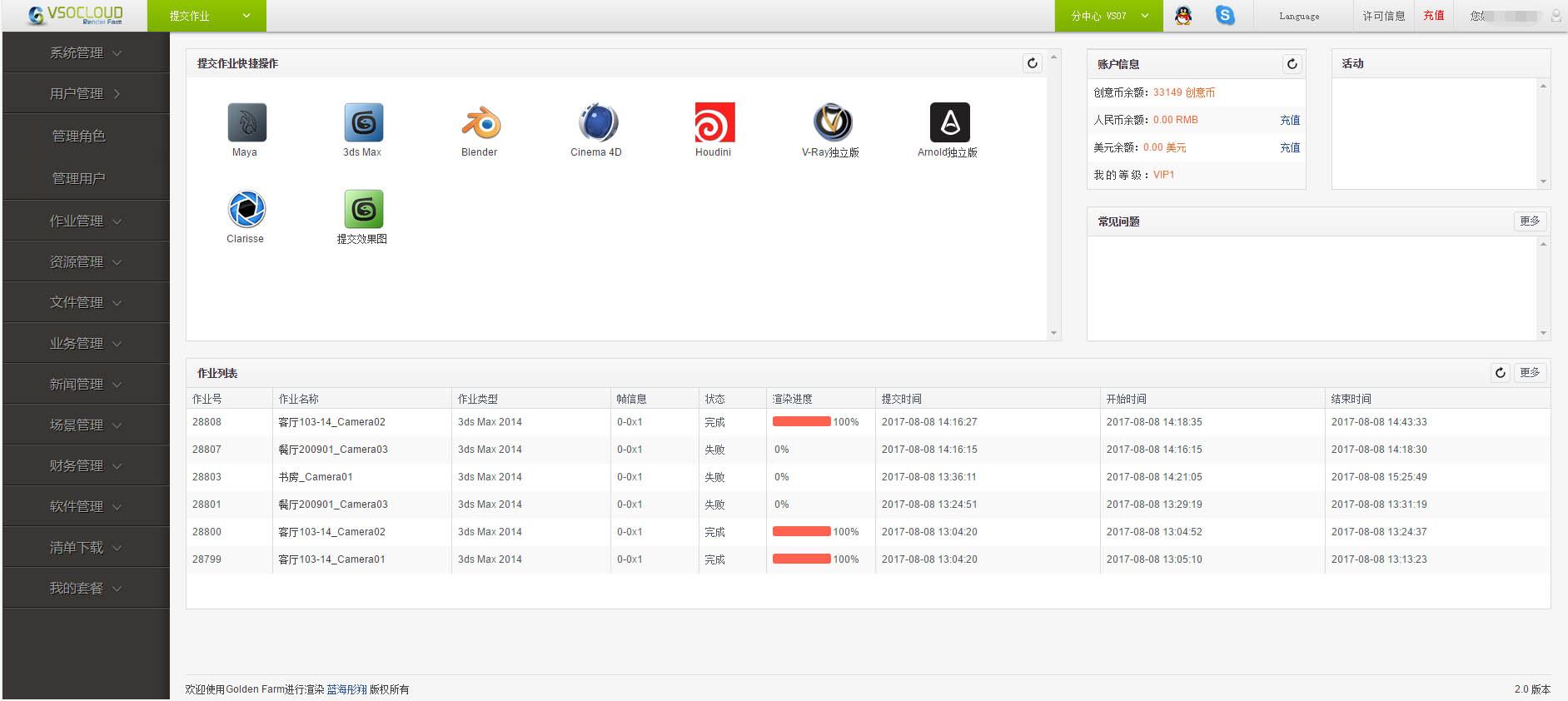Click progress bar of job 28808
1568x701 pixels.
(x=801, y=421)
